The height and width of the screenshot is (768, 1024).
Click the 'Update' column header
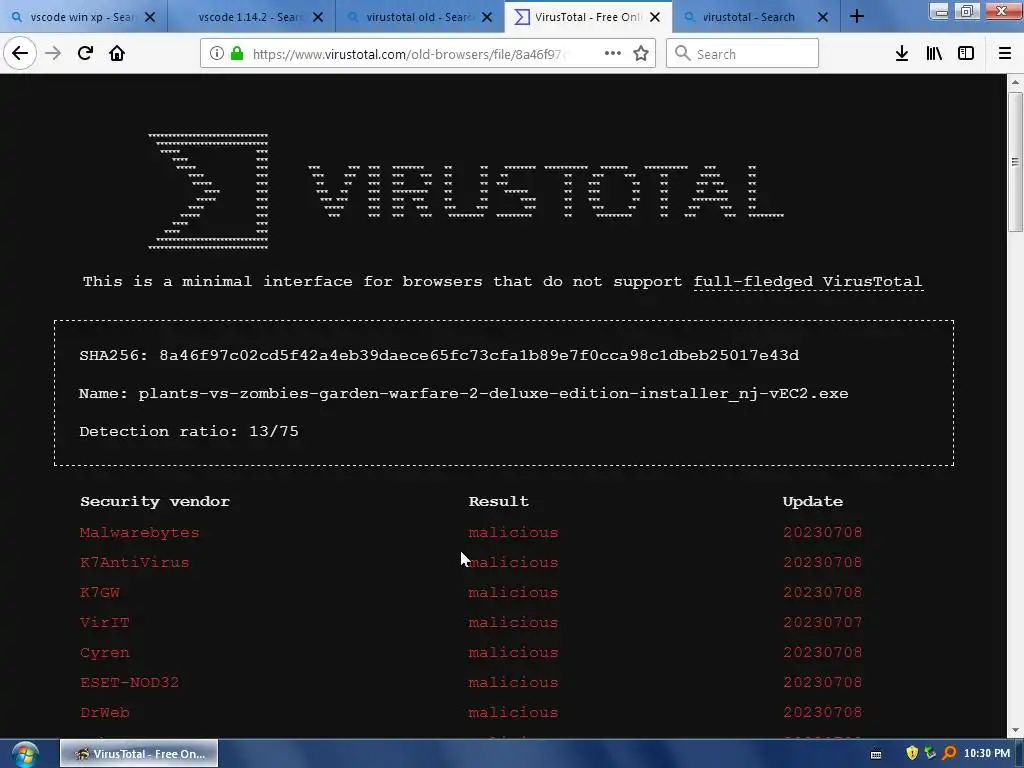click(812, 502)
